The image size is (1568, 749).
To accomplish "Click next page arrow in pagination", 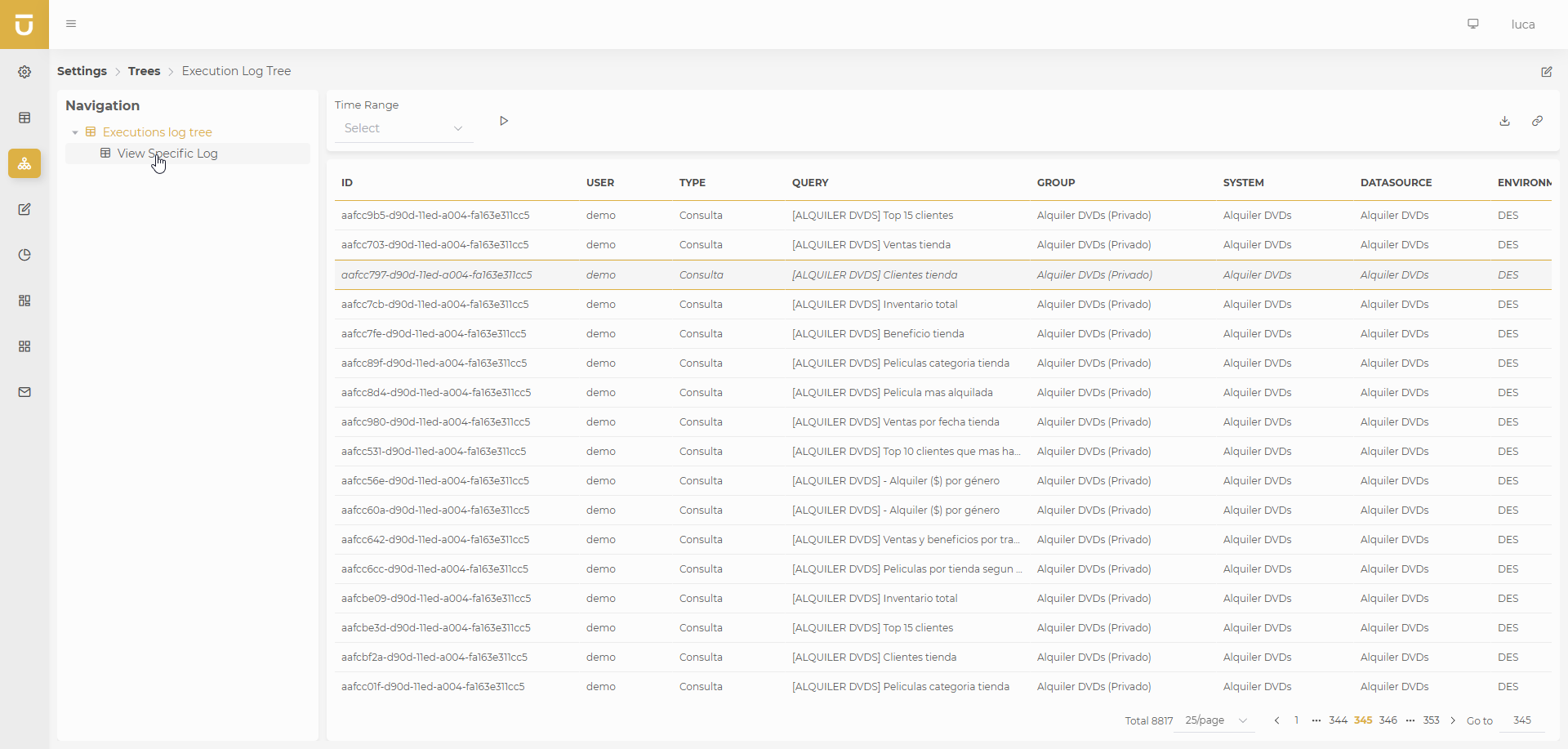I will coord(1453,720).
